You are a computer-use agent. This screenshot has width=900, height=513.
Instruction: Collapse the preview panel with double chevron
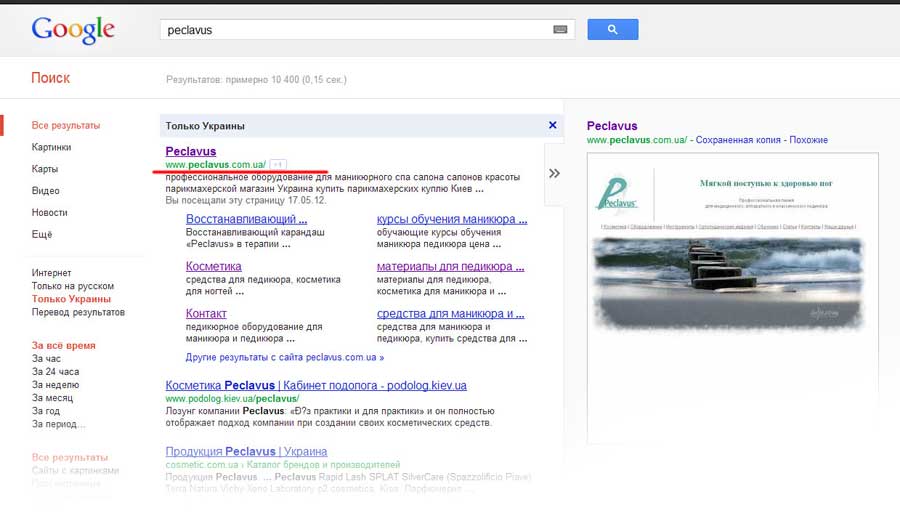point(554,173)
